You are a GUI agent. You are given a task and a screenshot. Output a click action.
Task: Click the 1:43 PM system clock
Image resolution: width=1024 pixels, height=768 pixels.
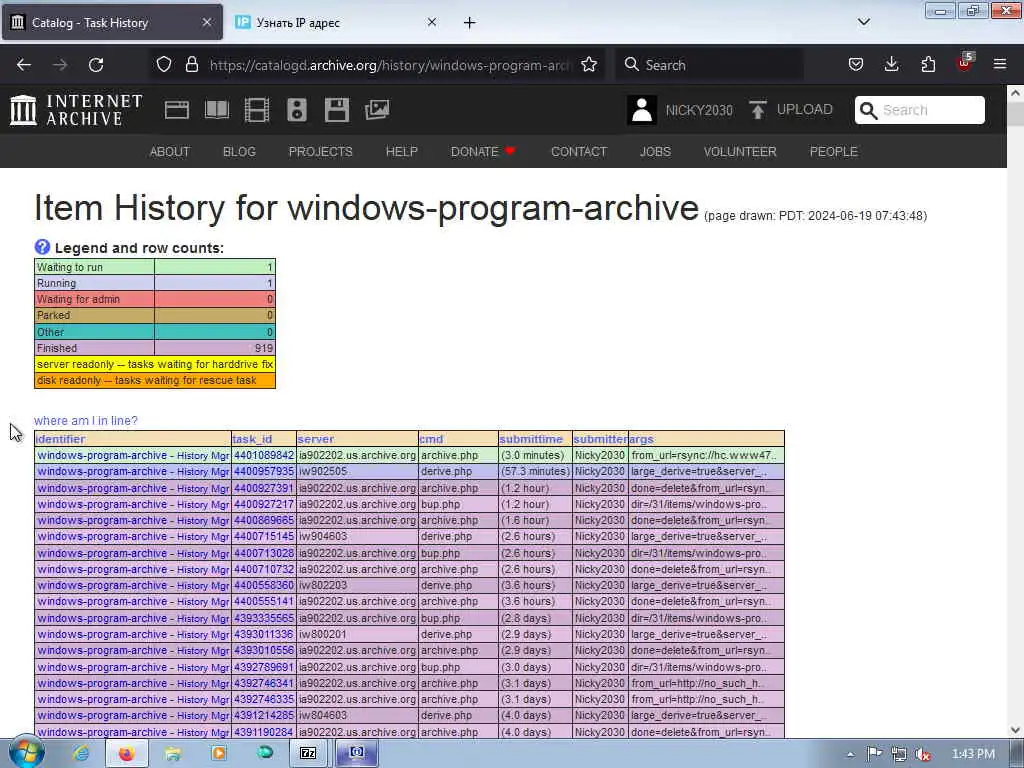click(973, 754)
